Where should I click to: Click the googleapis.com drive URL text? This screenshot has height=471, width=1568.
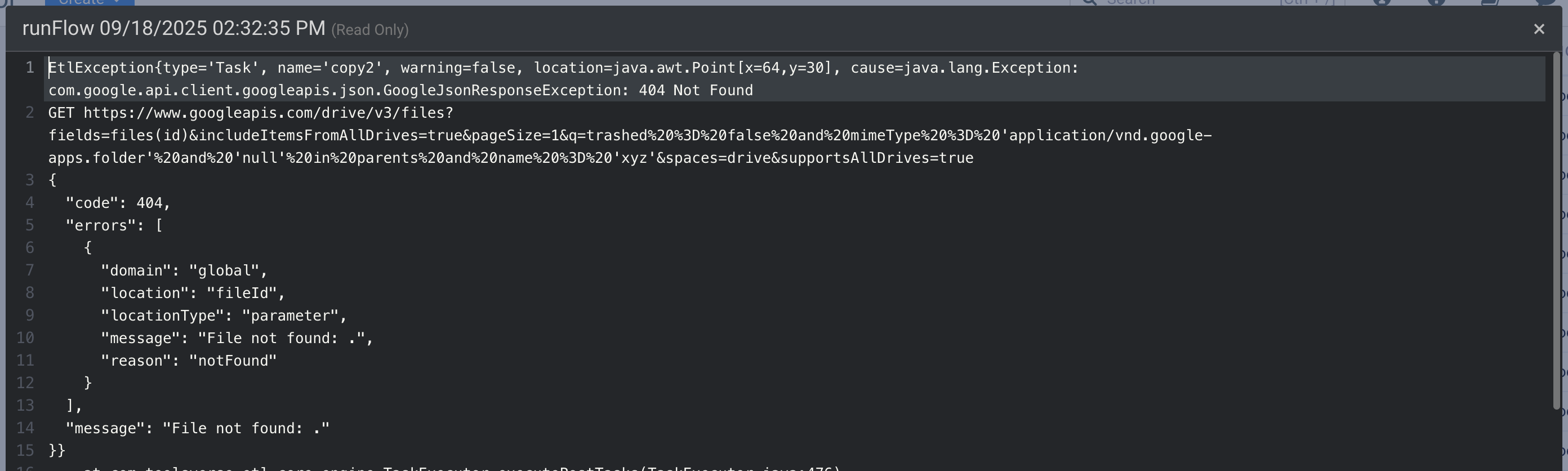pyautogui.click(x=268, y=113)
